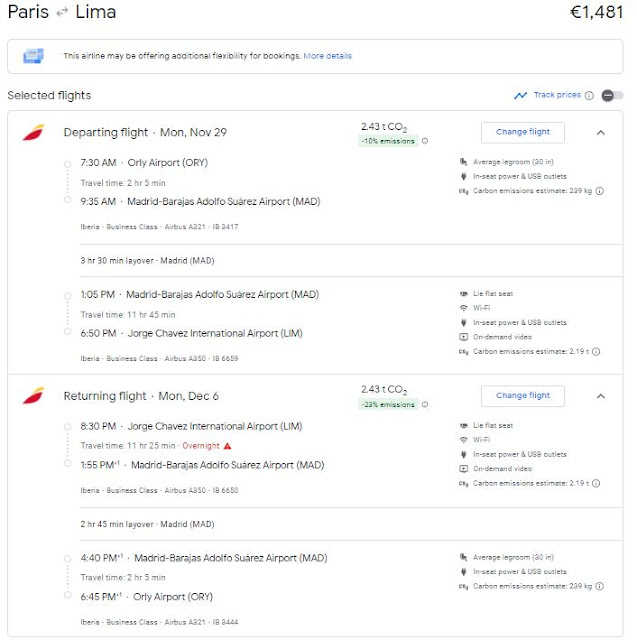
Task: Click the returning flight emissions info icon
Action: (x=425, y=404)
